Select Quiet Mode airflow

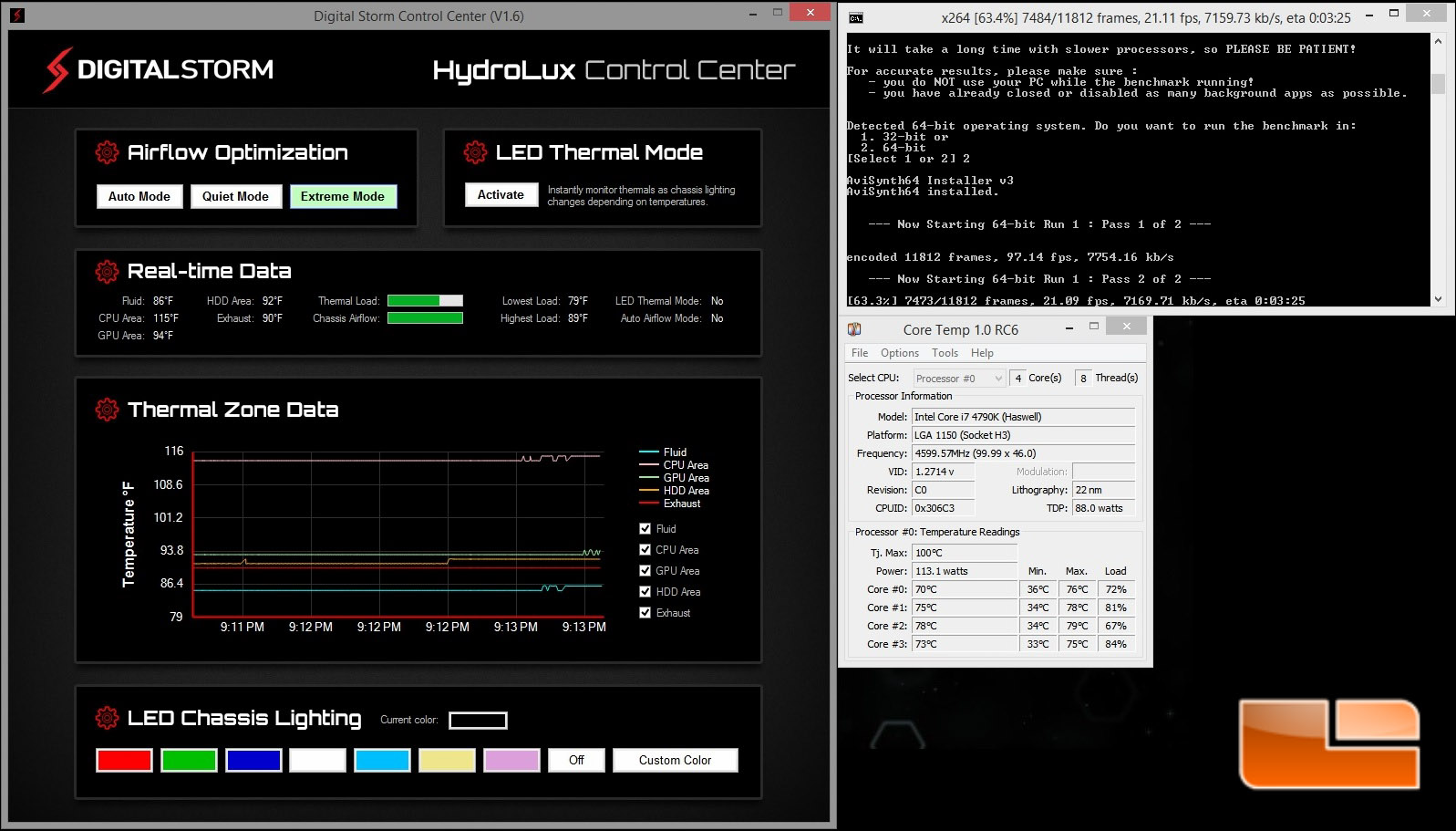click(x=235, y=196)
